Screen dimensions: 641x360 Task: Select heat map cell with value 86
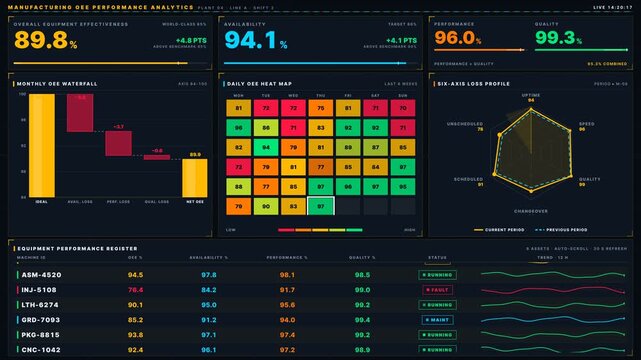[266, 128]
